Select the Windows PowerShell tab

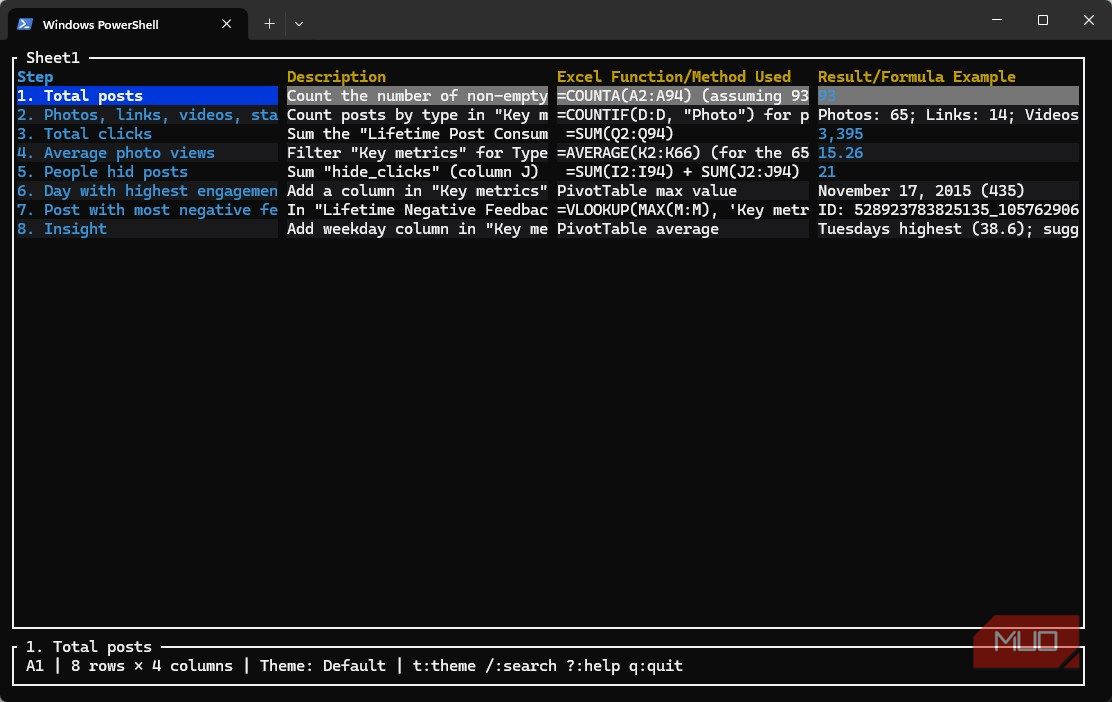click(x=128, y=24)
